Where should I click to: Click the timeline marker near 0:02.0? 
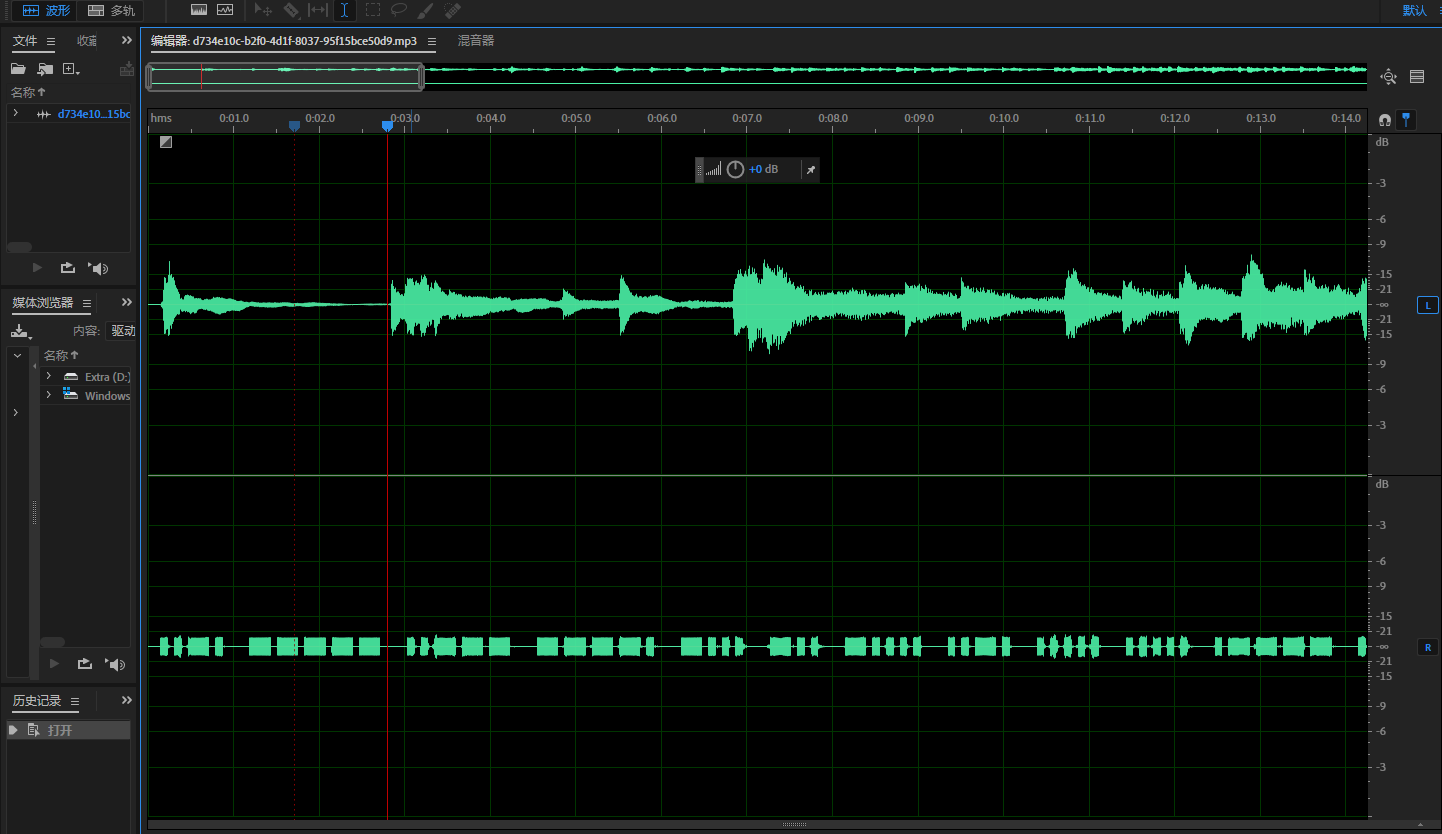point(294,126)
